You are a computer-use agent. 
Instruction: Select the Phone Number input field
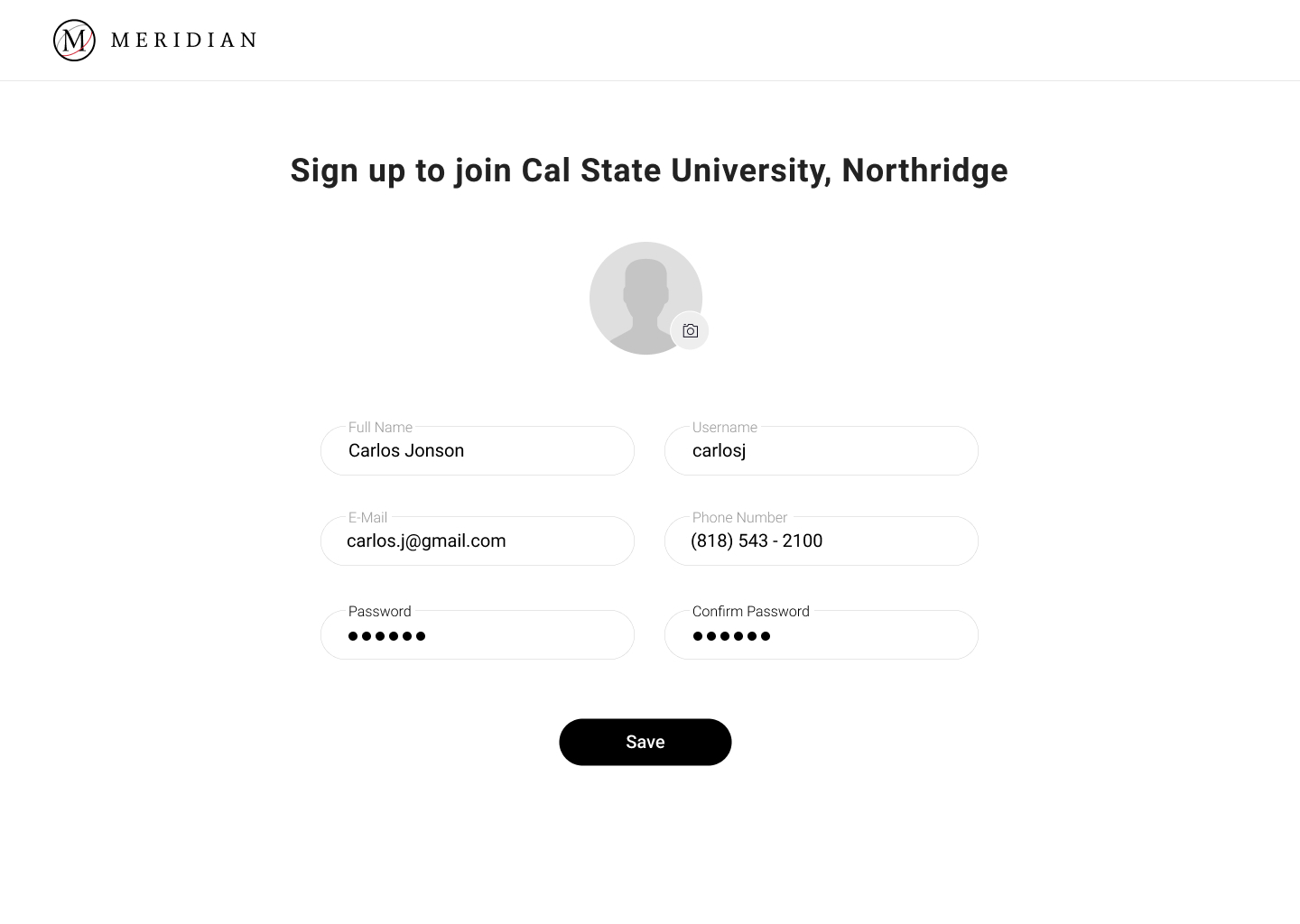[822, 541]
